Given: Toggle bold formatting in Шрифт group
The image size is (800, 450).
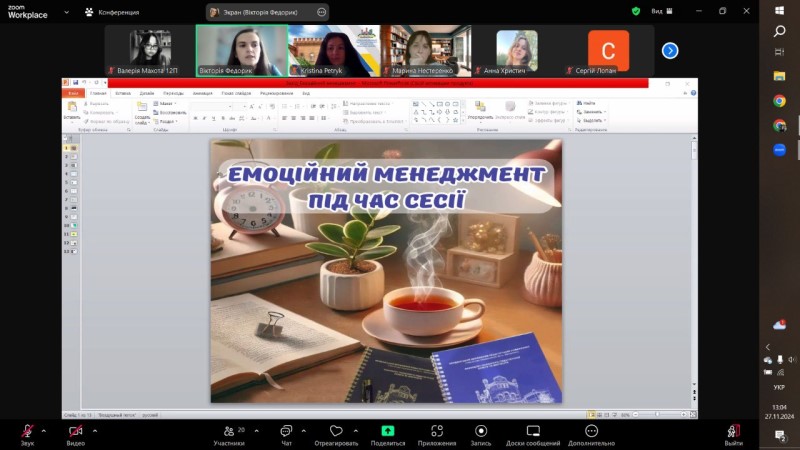Looking at the screenshot, I should pyautogui.click(x=195, y=118).
